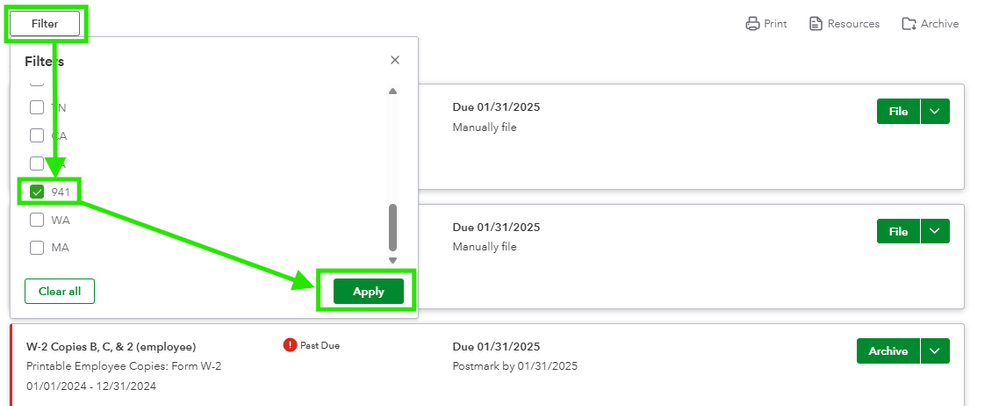
Task: Enable the TN filter checkbox
Action: coord(37,107)
